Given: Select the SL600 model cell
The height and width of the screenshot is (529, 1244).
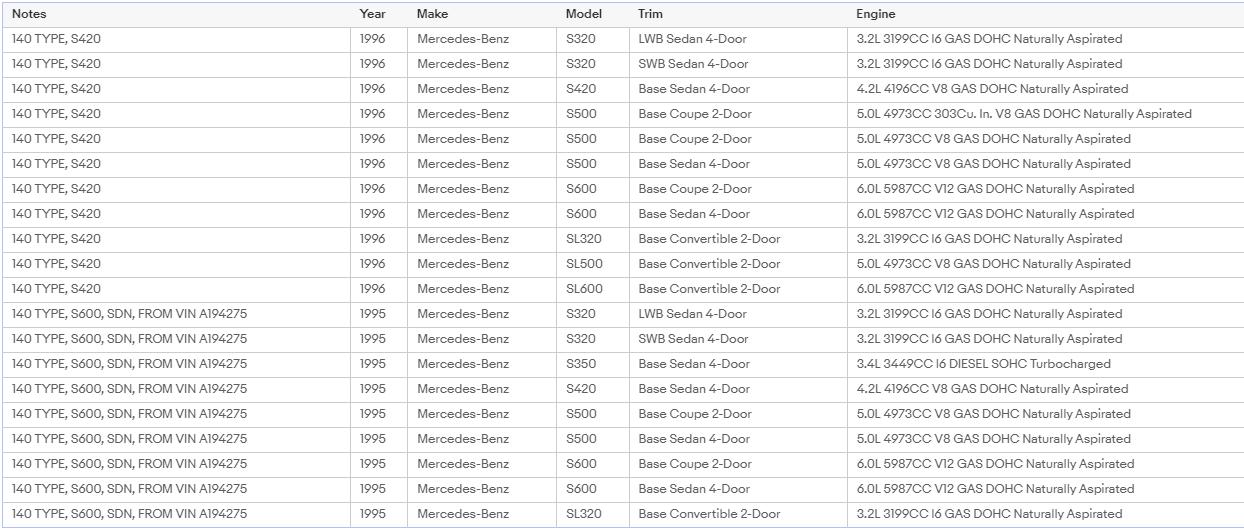Looking at the screenshot, I should [592, 289].
